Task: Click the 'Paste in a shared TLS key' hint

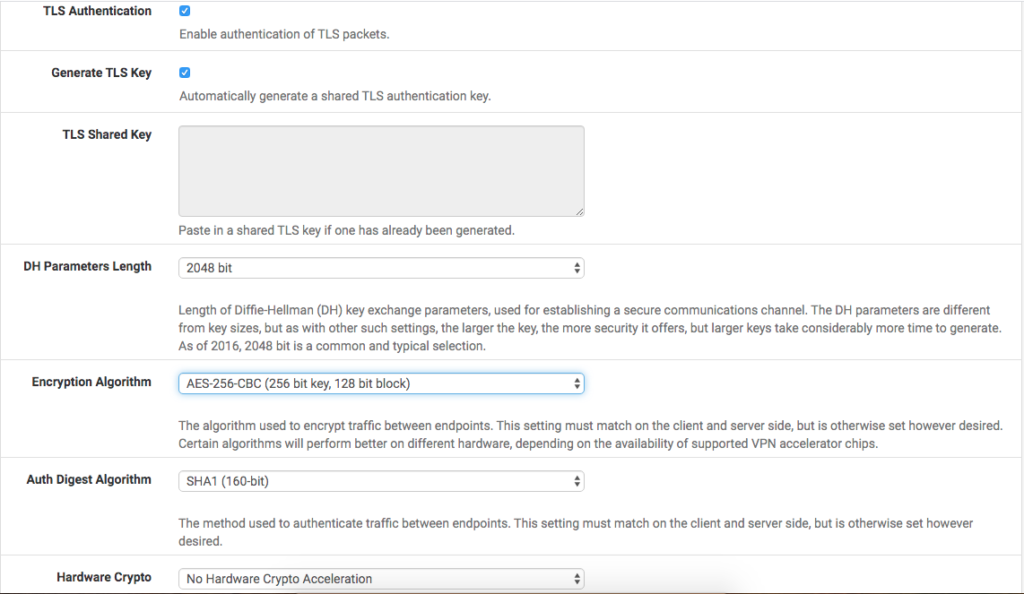Action: point(347,230)
